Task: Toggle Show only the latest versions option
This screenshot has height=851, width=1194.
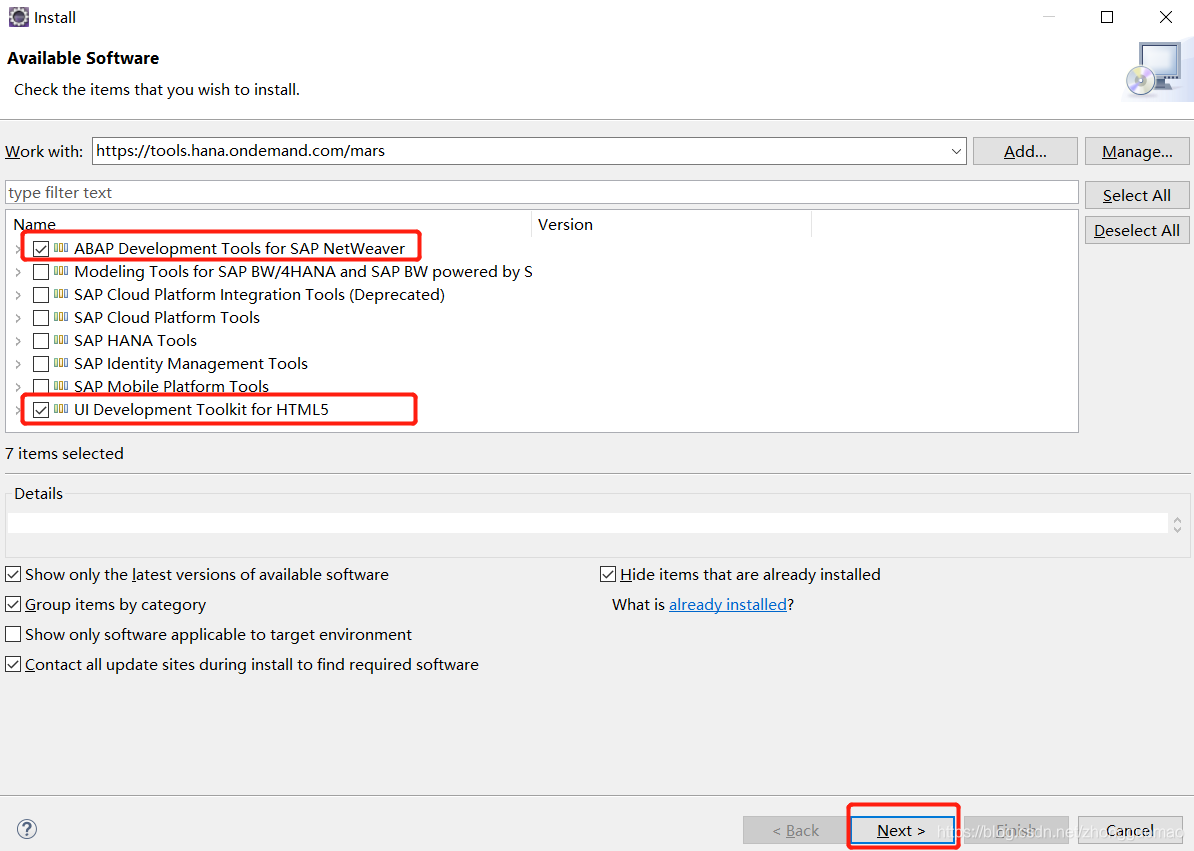Action: pyautogui.click(x=13, y=574)
